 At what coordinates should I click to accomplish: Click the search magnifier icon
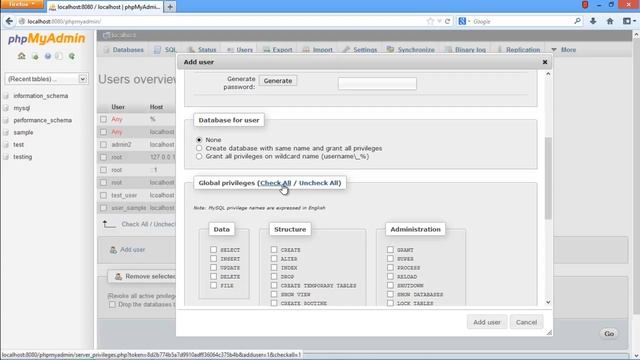(x=577, y=21)
